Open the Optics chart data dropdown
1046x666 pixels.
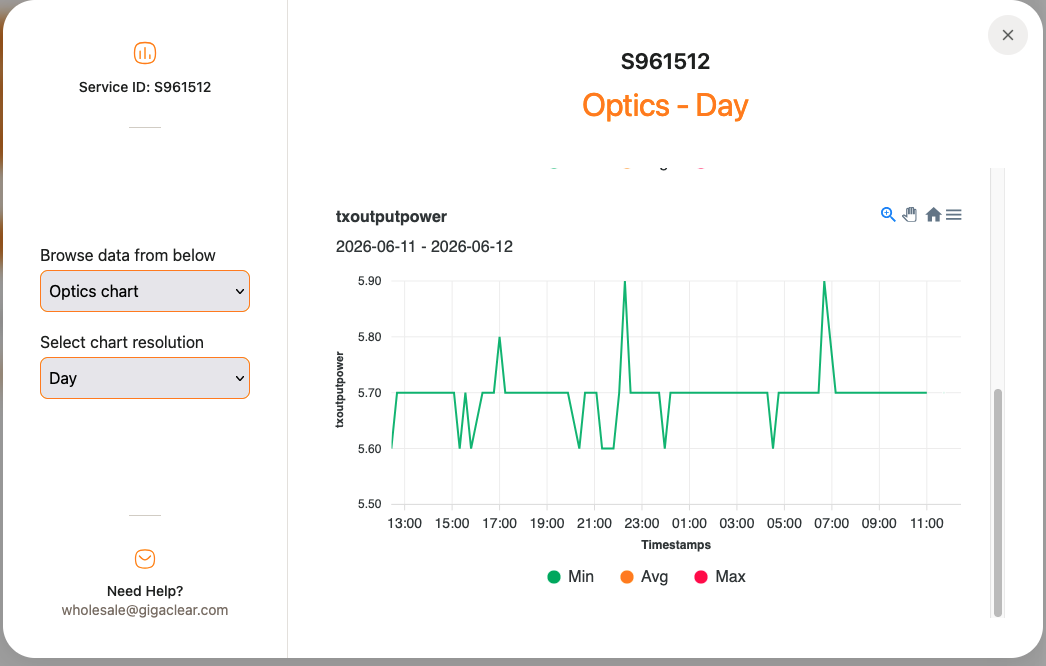coord(145,291)
